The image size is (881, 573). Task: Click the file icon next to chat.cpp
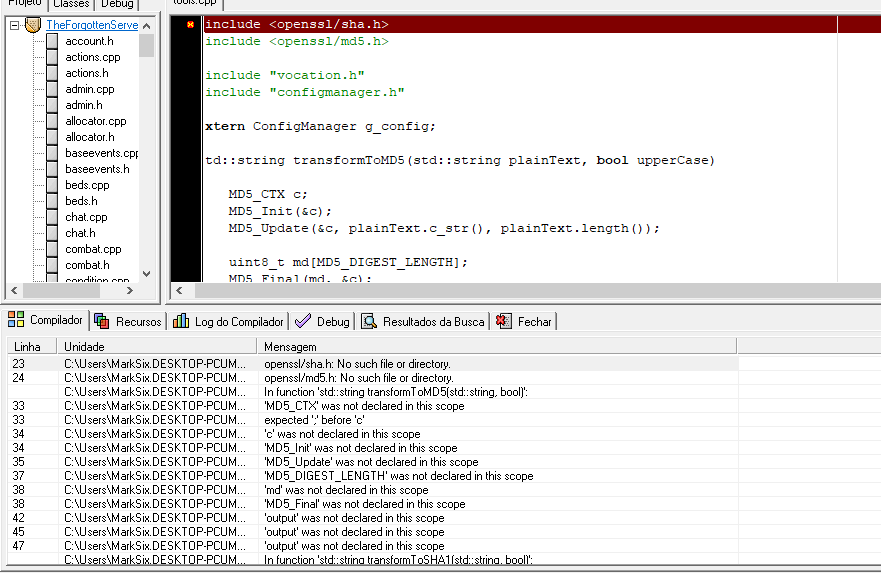(x=52, y=217)
